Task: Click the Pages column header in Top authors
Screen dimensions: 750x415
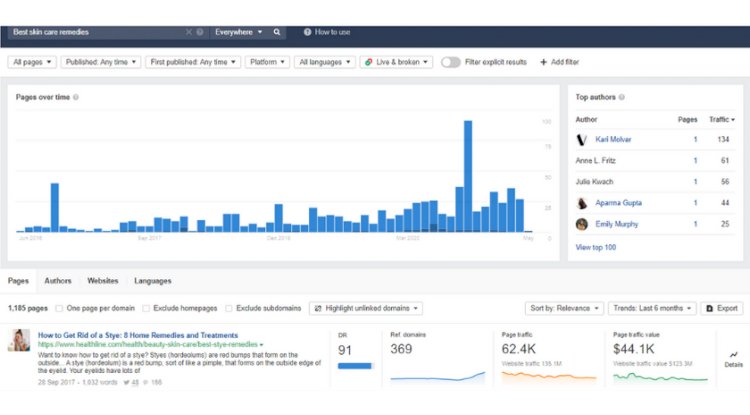Action: (x=687, y=120)
